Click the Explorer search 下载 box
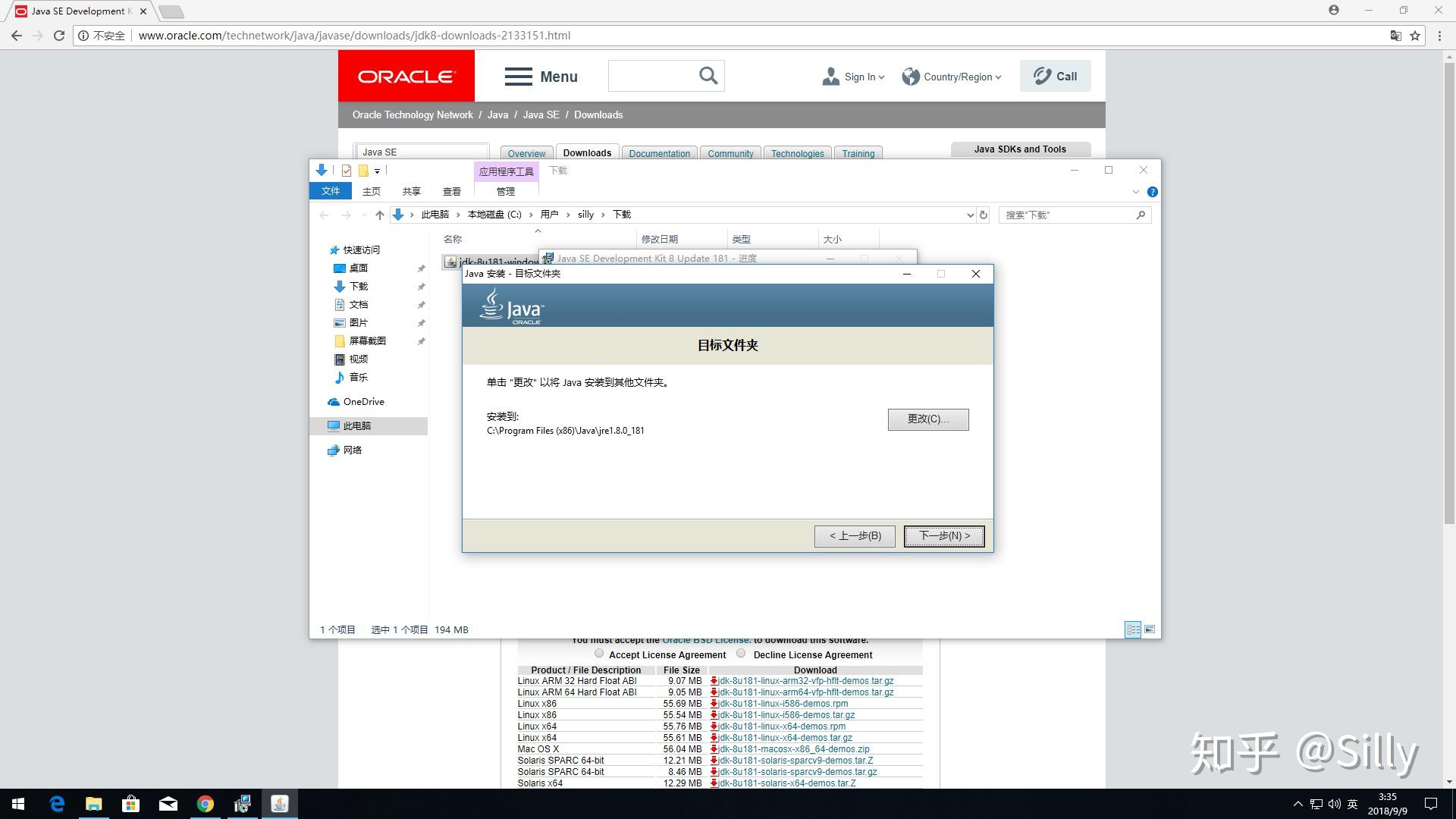Screen dimensions: 1456x819 [x=1075, y=215]
